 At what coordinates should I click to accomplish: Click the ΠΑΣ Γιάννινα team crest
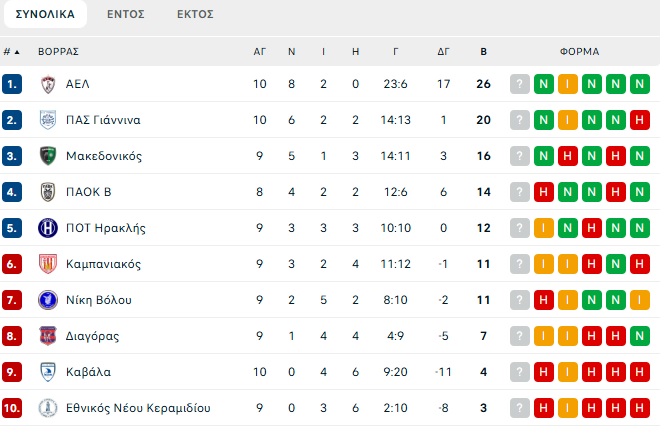[x=48, y=120]
